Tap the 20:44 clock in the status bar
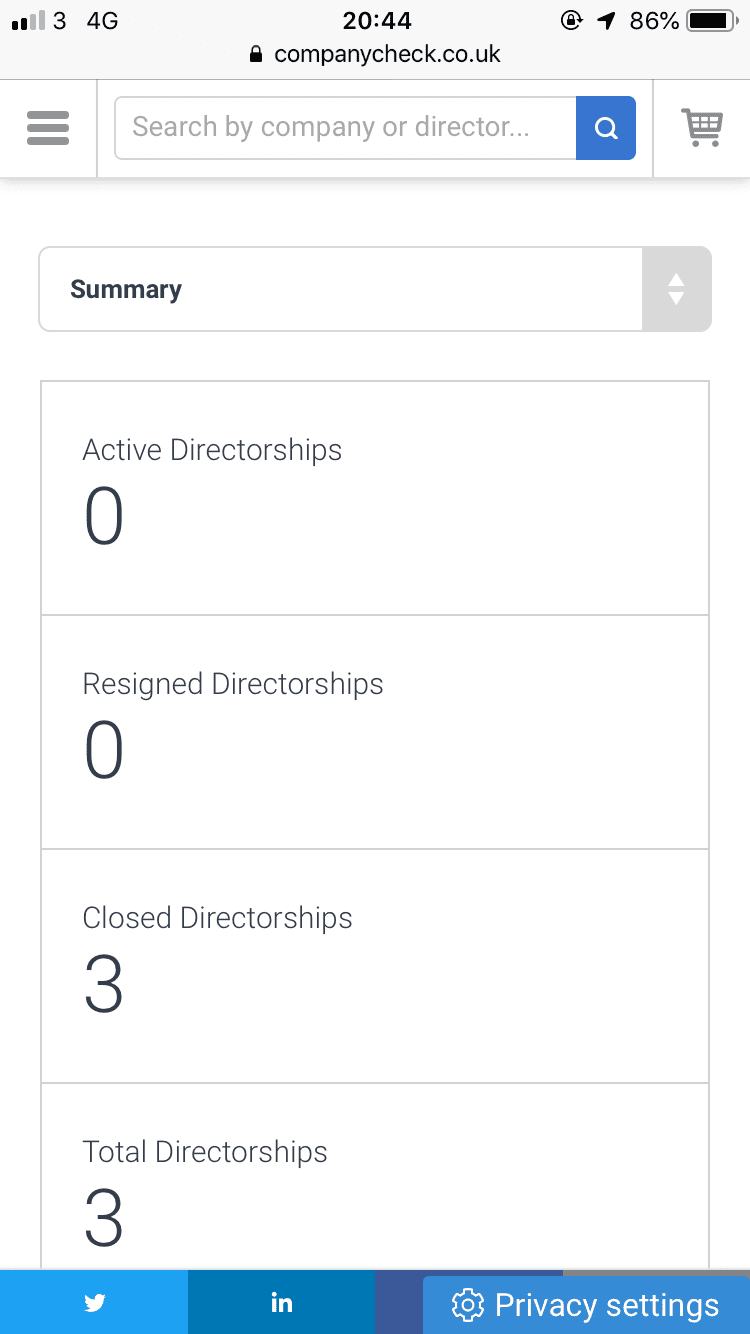The width and height of the screenshot is (750, 1334). click(377, 20)
